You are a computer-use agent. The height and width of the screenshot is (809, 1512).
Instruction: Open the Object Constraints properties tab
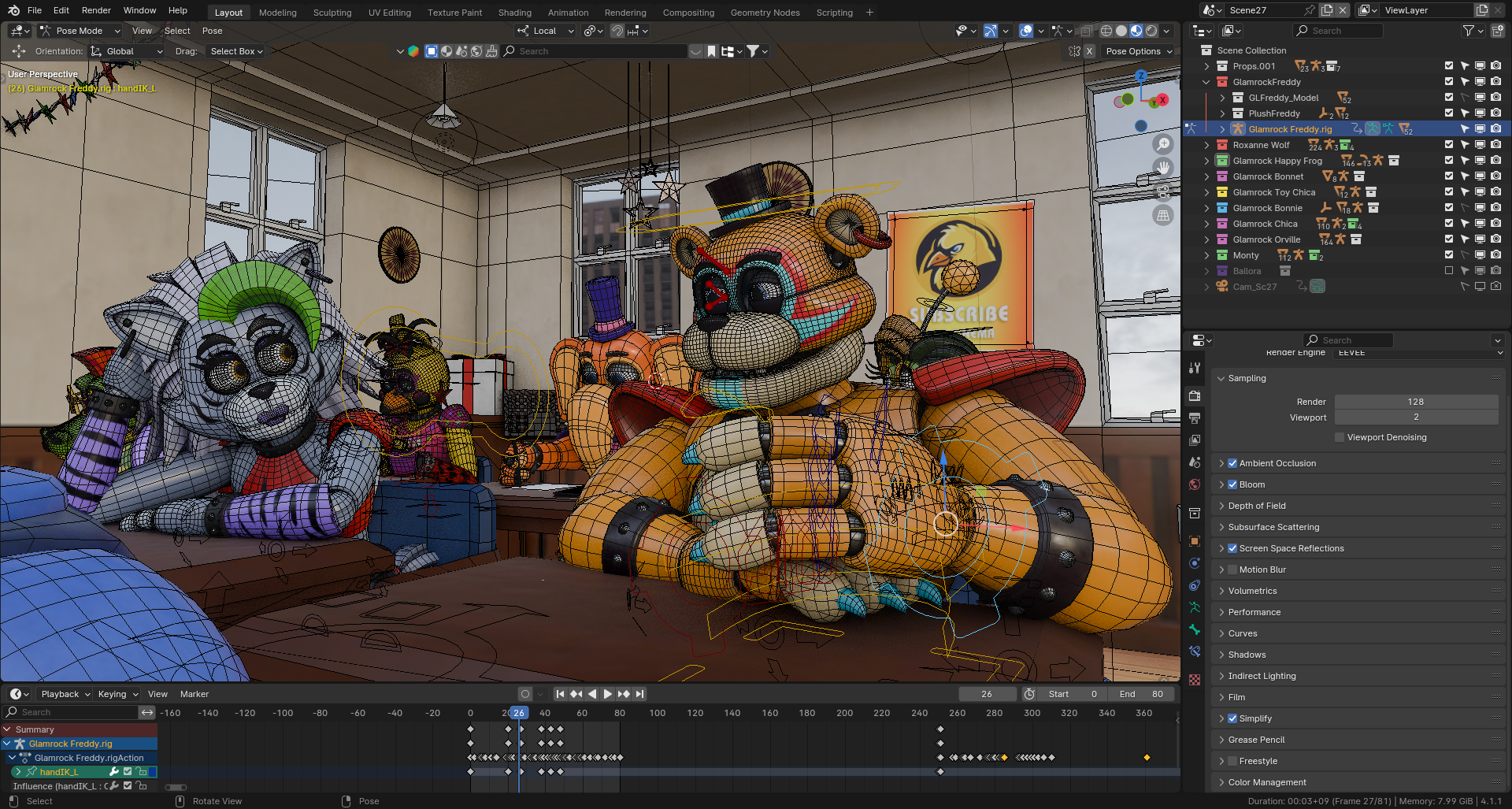pyautogui.click(x=1195, y=585)
